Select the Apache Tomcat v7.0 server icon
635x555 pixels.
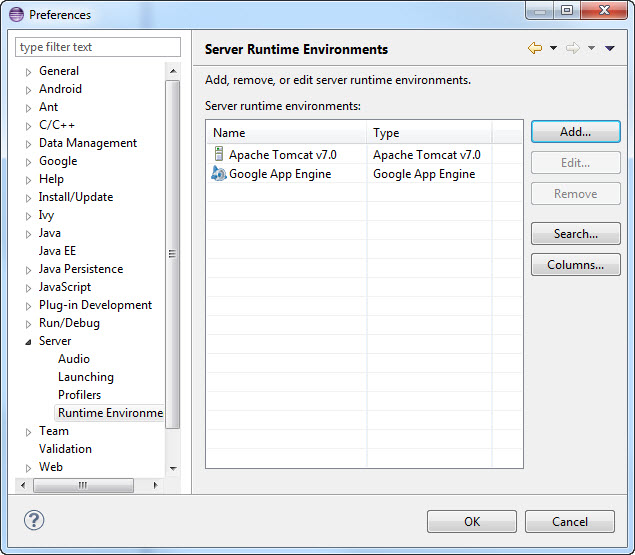coord(219,154)
